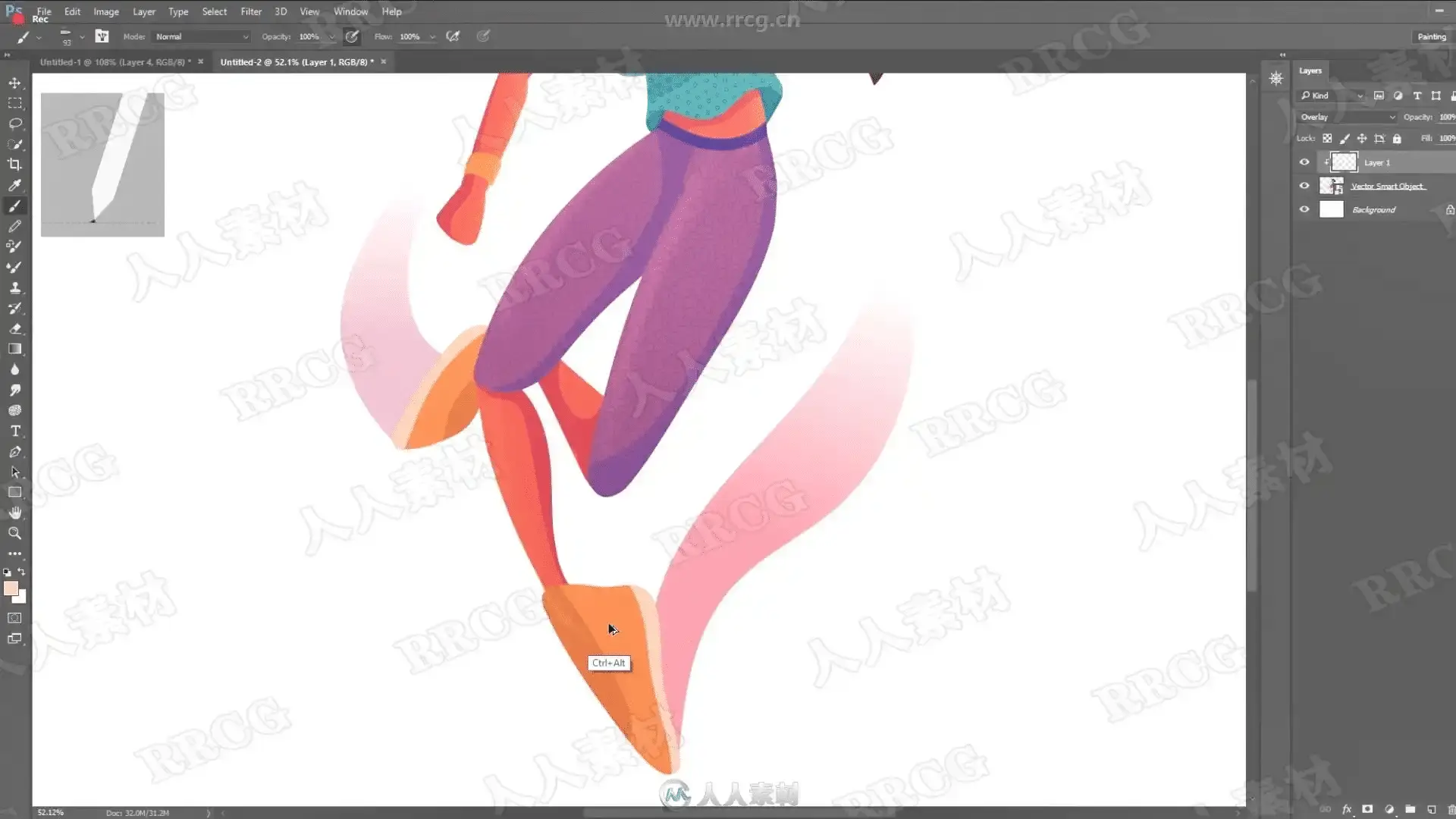Select the Gradient tool
1456x819 pixels.
click(14, 349)
